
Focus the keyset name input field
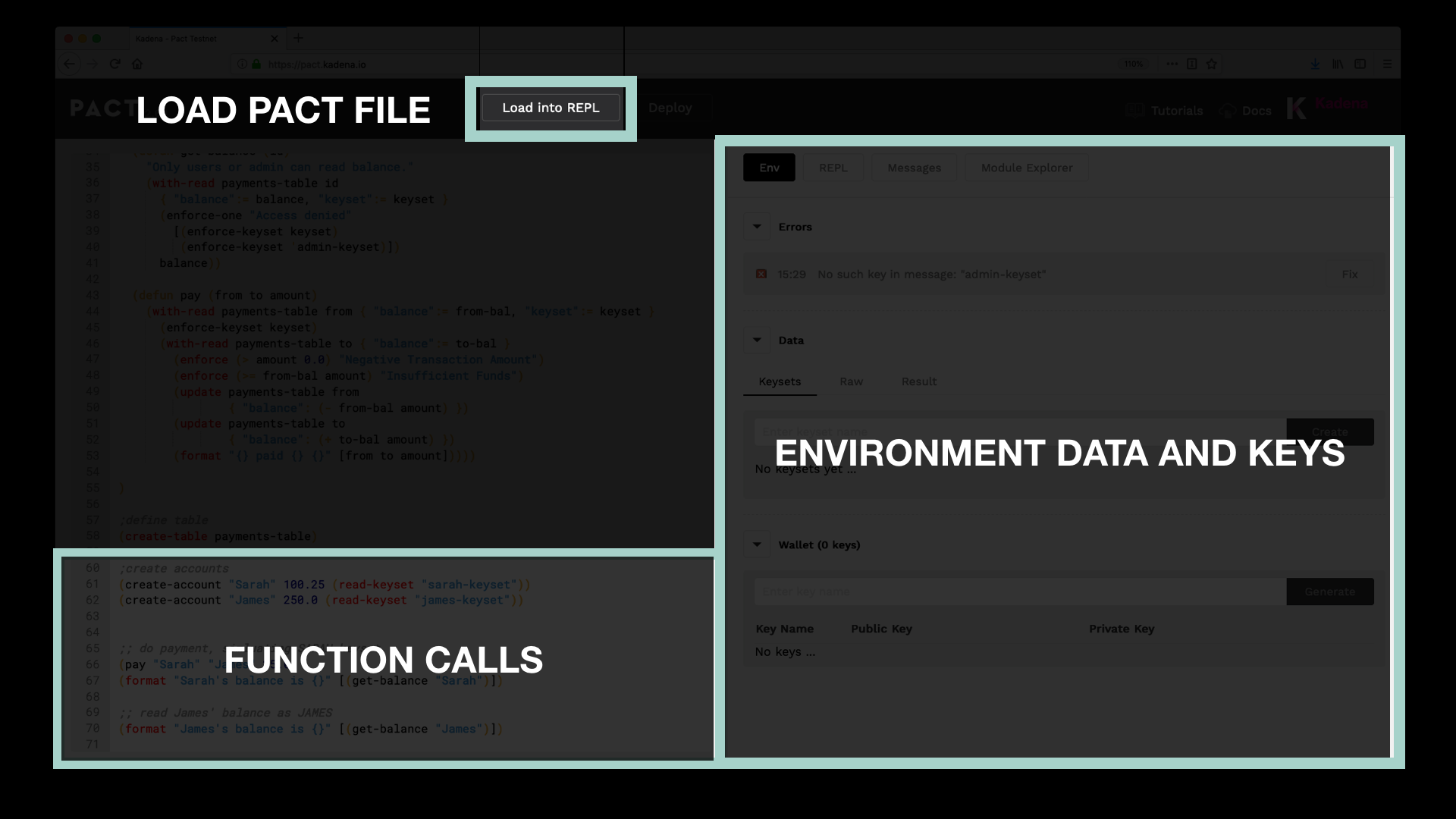[1020, 431]
